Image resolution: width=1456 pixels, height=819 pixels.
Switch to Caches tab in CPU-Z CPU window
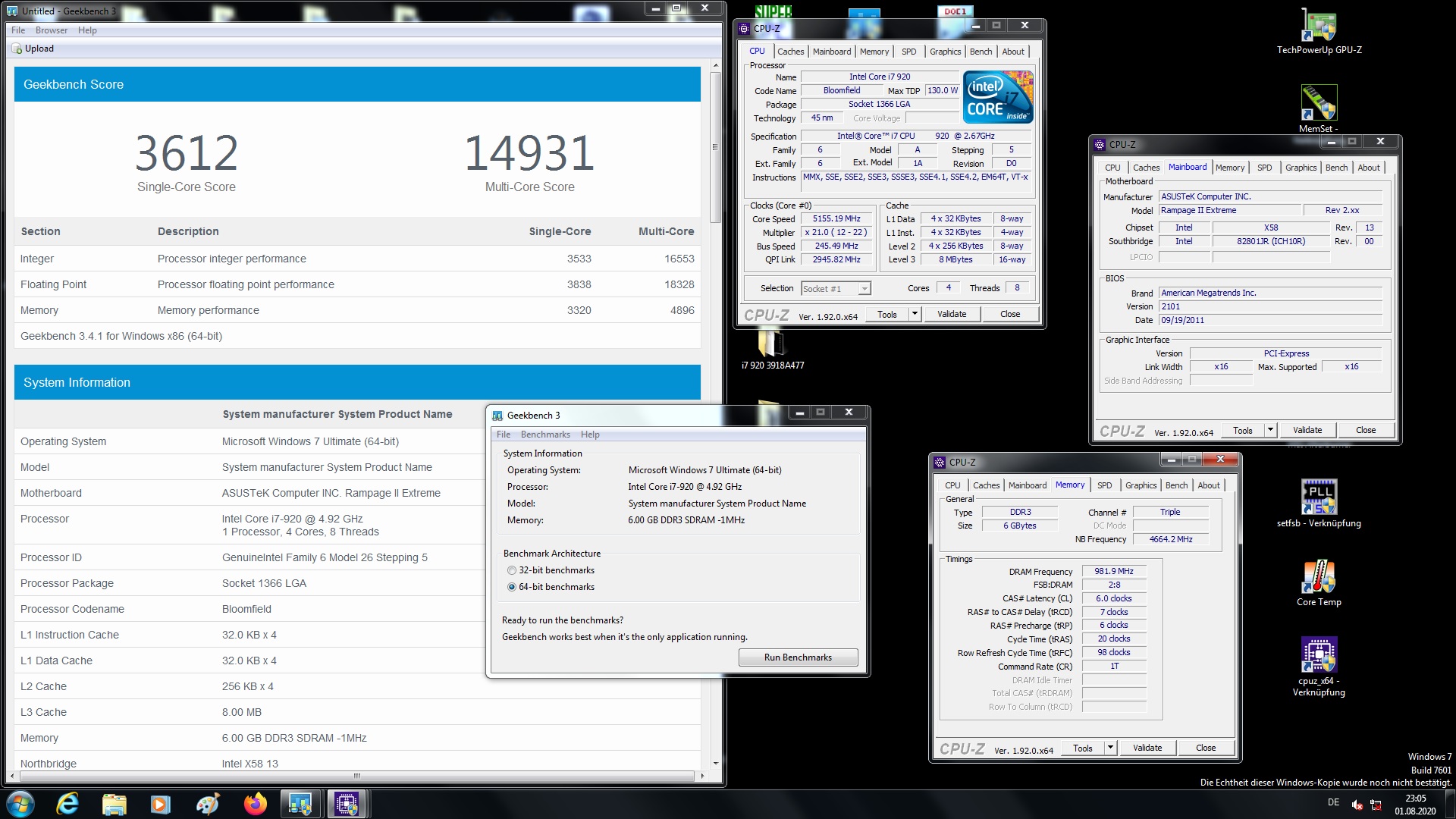tap(790, 52)
